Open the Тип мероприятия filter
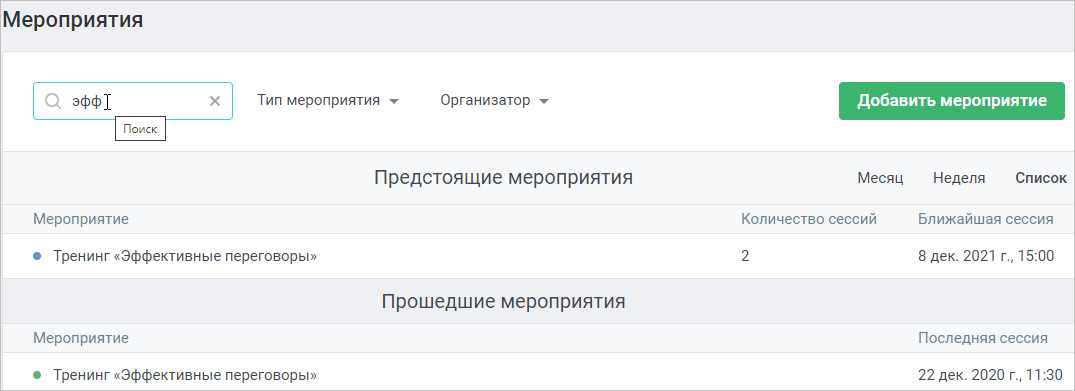Screen dimensions: 1075x391 (328, 101)
